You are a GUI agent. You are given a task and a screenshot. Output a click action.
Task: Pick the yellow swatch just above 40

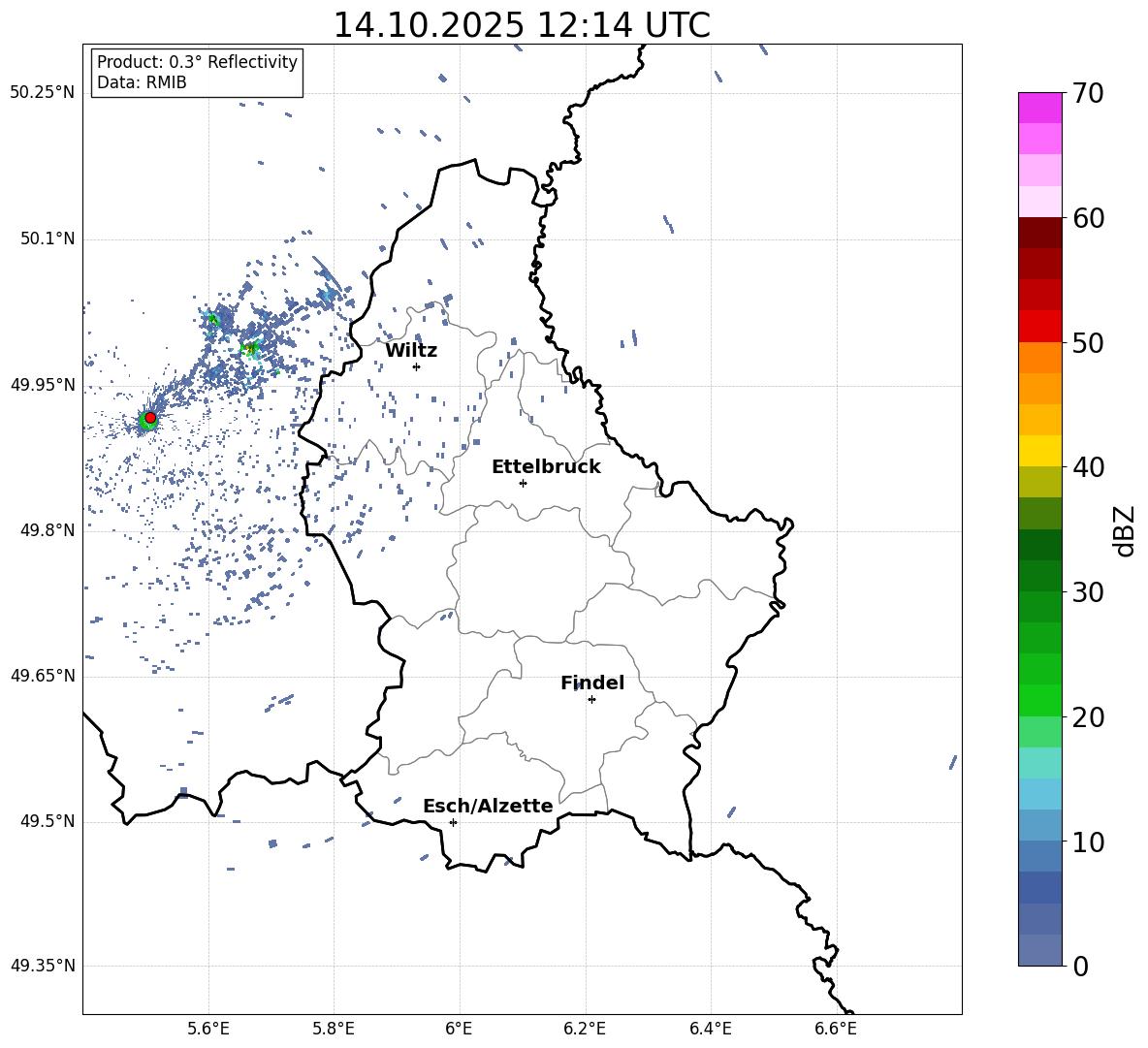(1040, 451)
